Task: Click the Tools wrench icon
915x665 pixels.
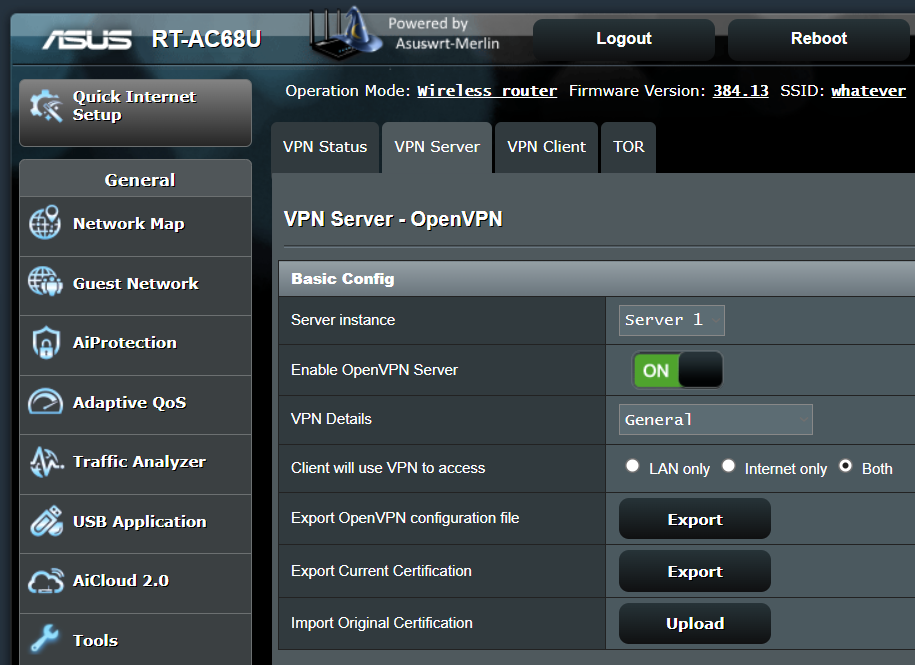Action: click(45, 639)
